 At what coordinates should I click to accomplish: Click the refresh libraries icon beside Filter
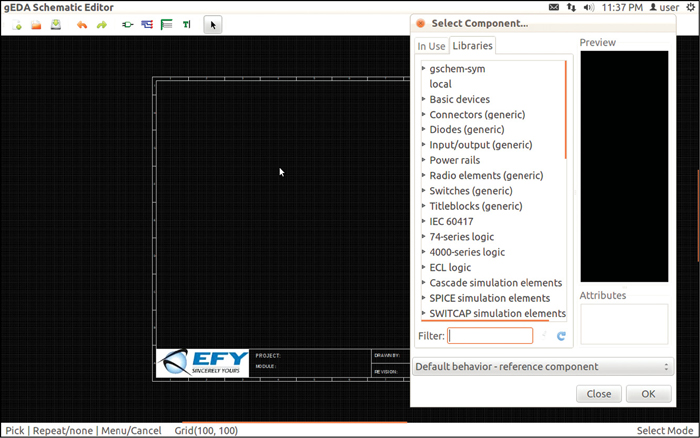pos(561,337)
